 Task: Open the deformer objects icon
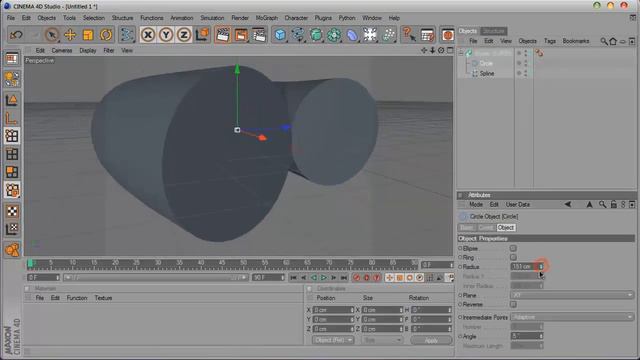click(x=352, y=35)
